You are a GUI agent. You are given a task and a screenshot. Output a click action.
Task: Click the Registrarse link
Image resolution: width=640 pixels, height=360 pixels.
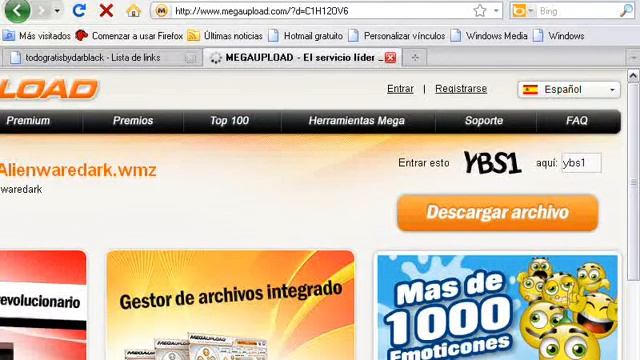coord(461,89)
